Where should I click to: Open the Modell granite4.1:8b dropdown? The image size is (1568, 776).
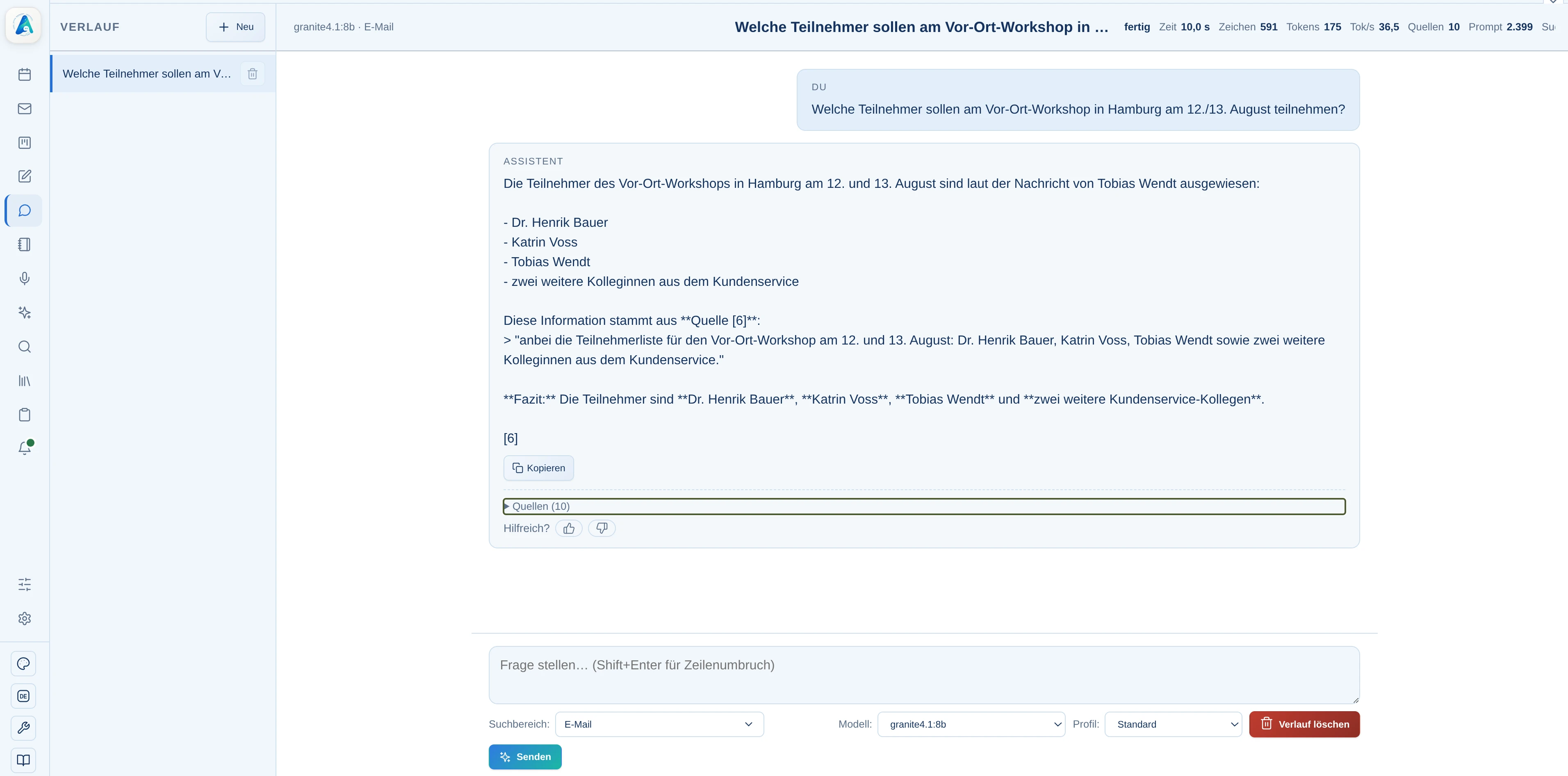[x=971, y=724]
